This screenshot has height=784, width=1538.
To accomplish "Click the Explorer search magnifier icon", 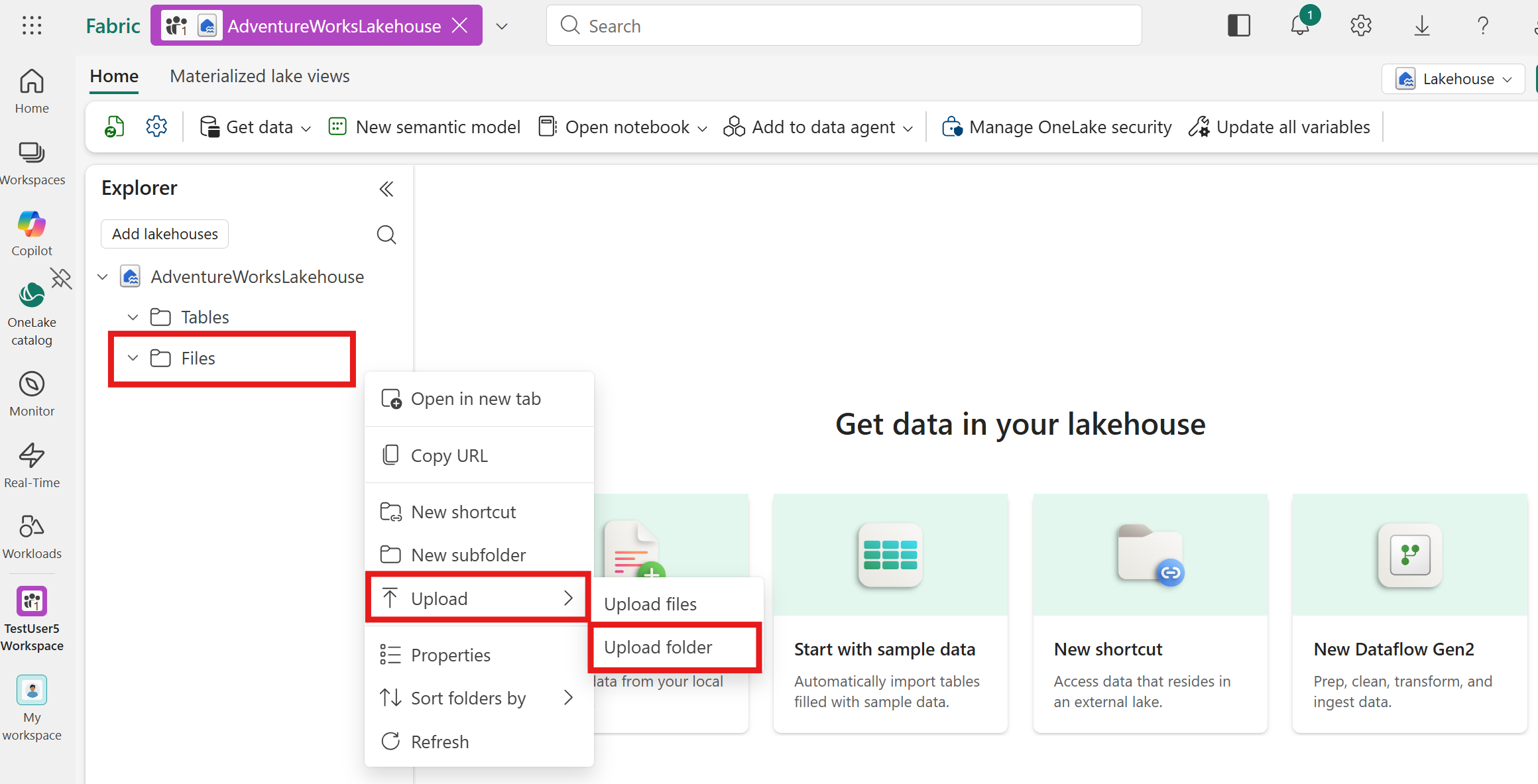I will tap(386, 235).
